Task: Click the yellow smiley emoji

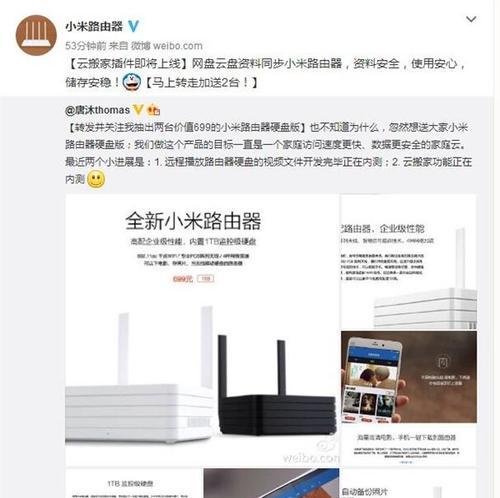Action: click(96, 179)
